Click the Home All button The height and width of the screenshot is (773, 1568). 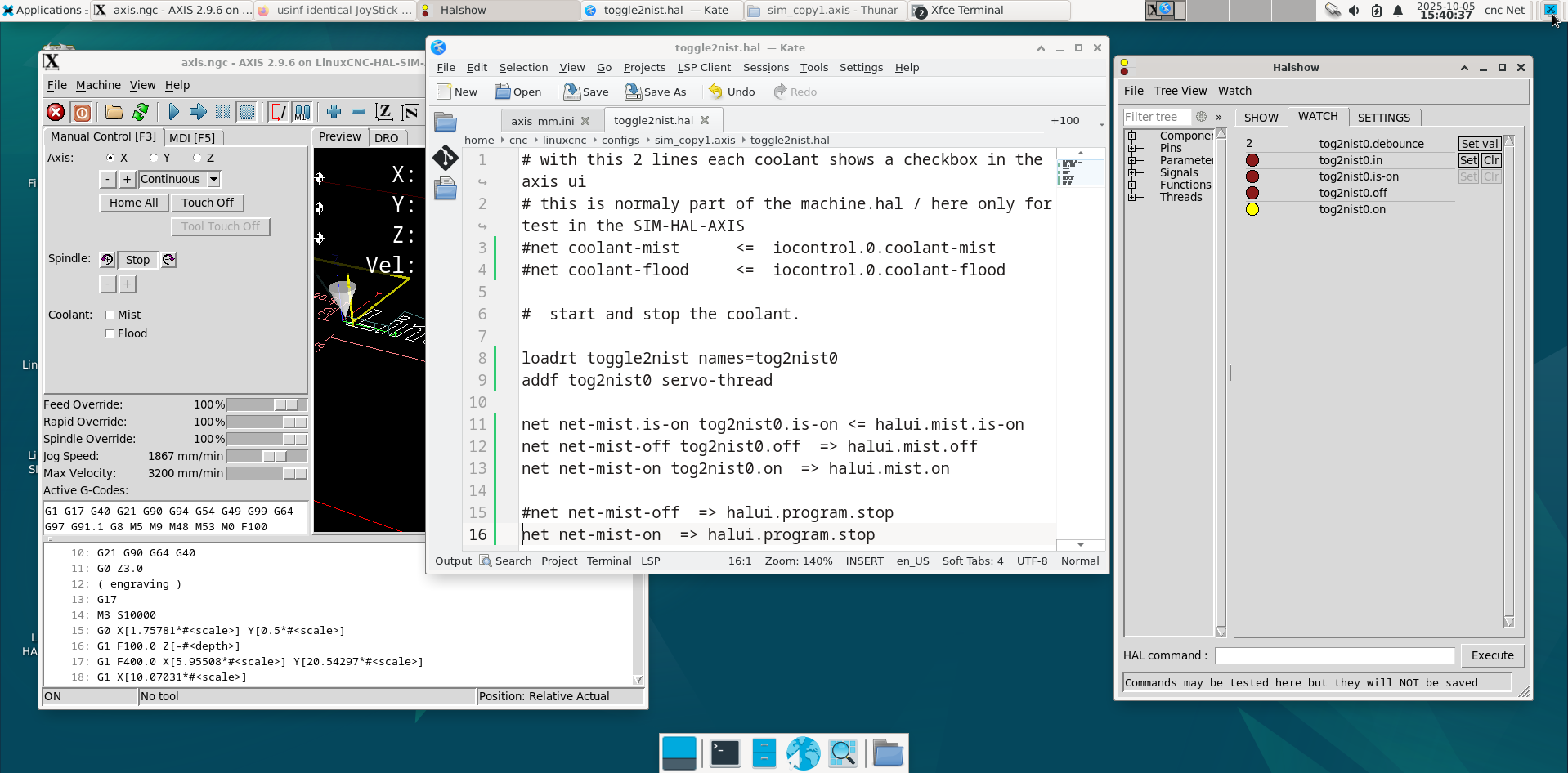[133, 203]
